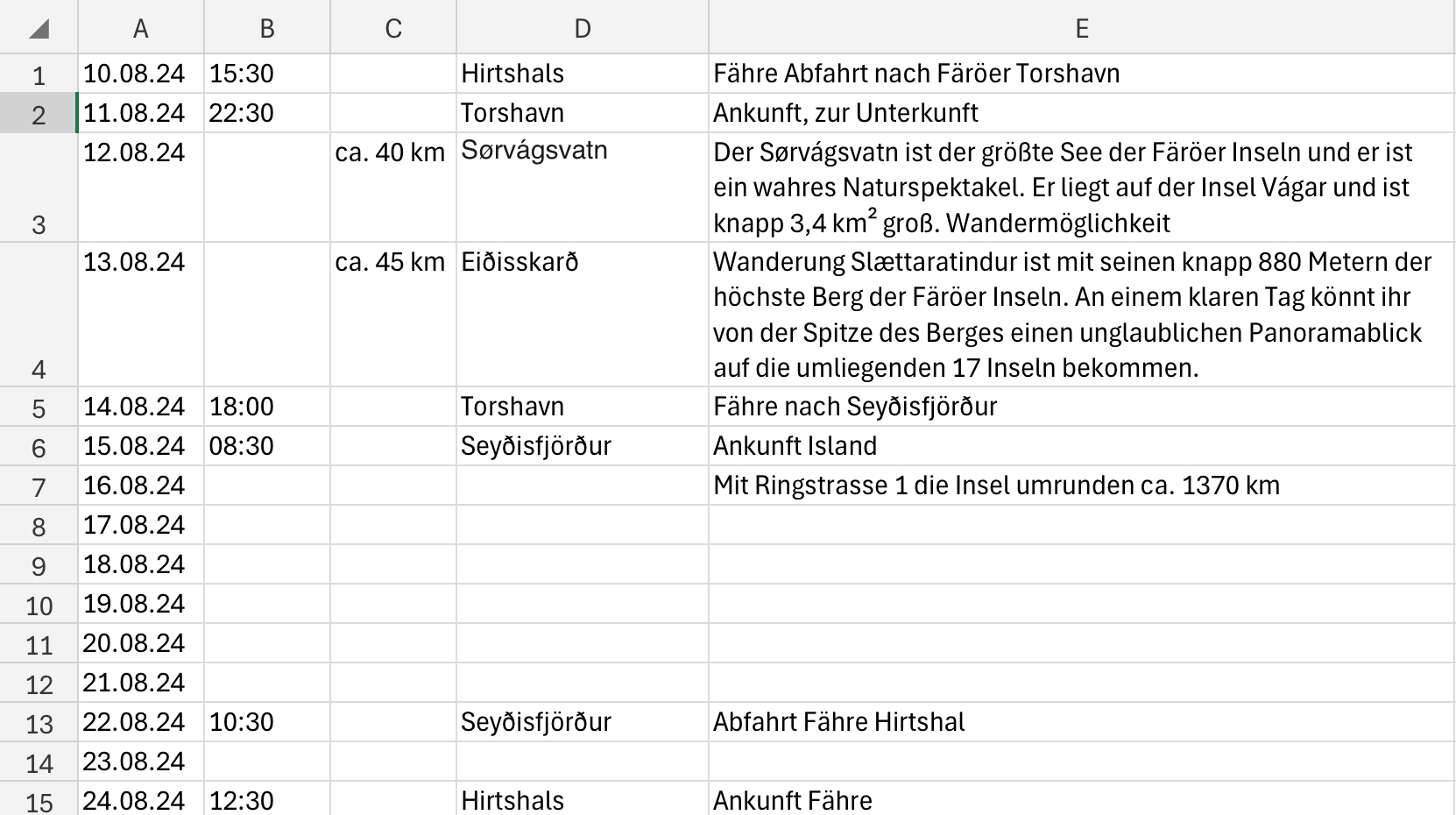Select cell 'Fähre nach Seyðisfjörður'

coord(1082,407)
